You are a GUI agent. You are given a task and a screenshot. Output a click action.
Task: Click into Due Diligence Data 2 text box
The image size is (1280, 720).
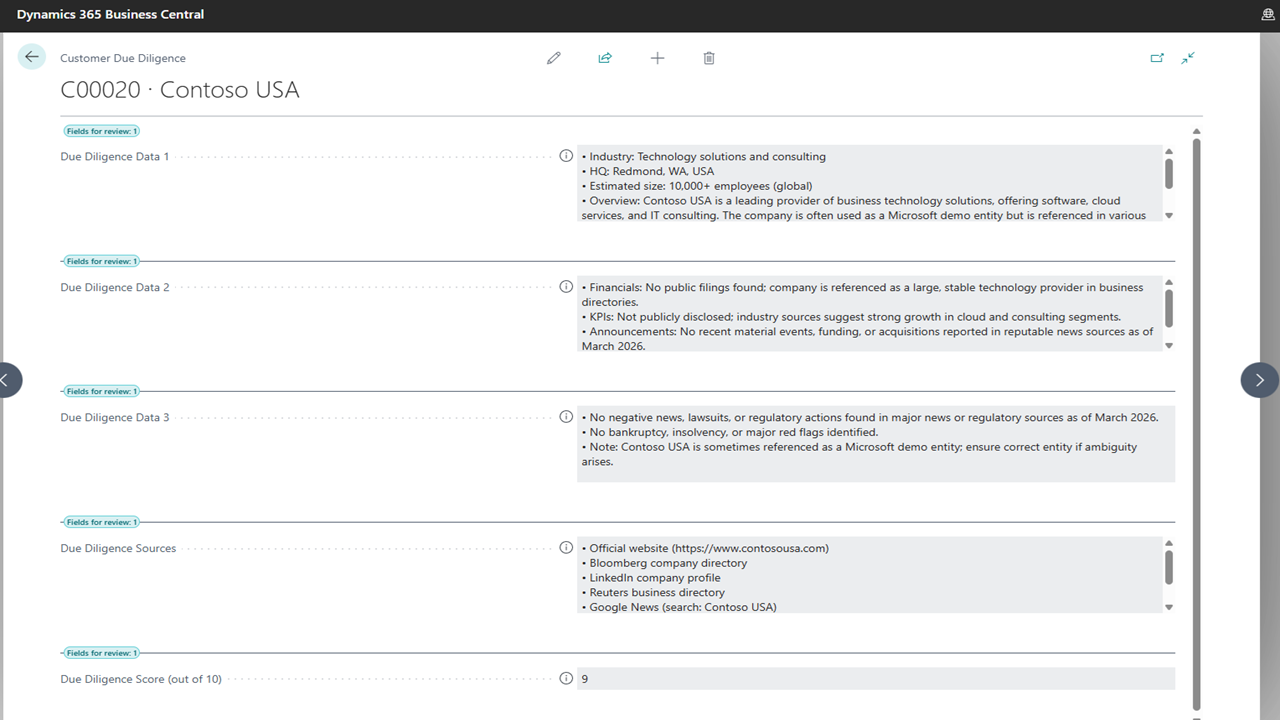869,314
